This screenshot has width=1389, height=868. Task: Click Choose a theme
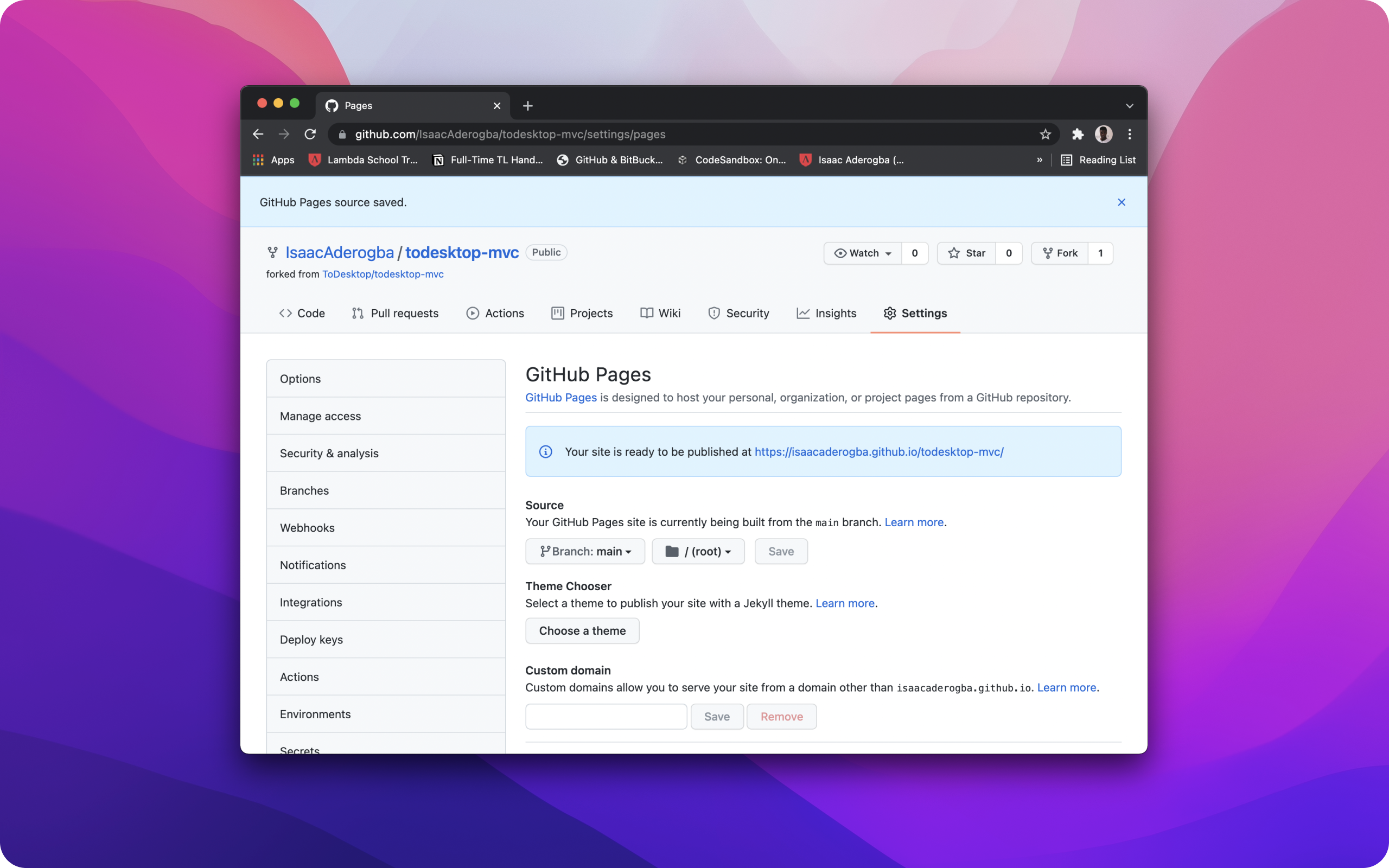[x=582, y=630]
